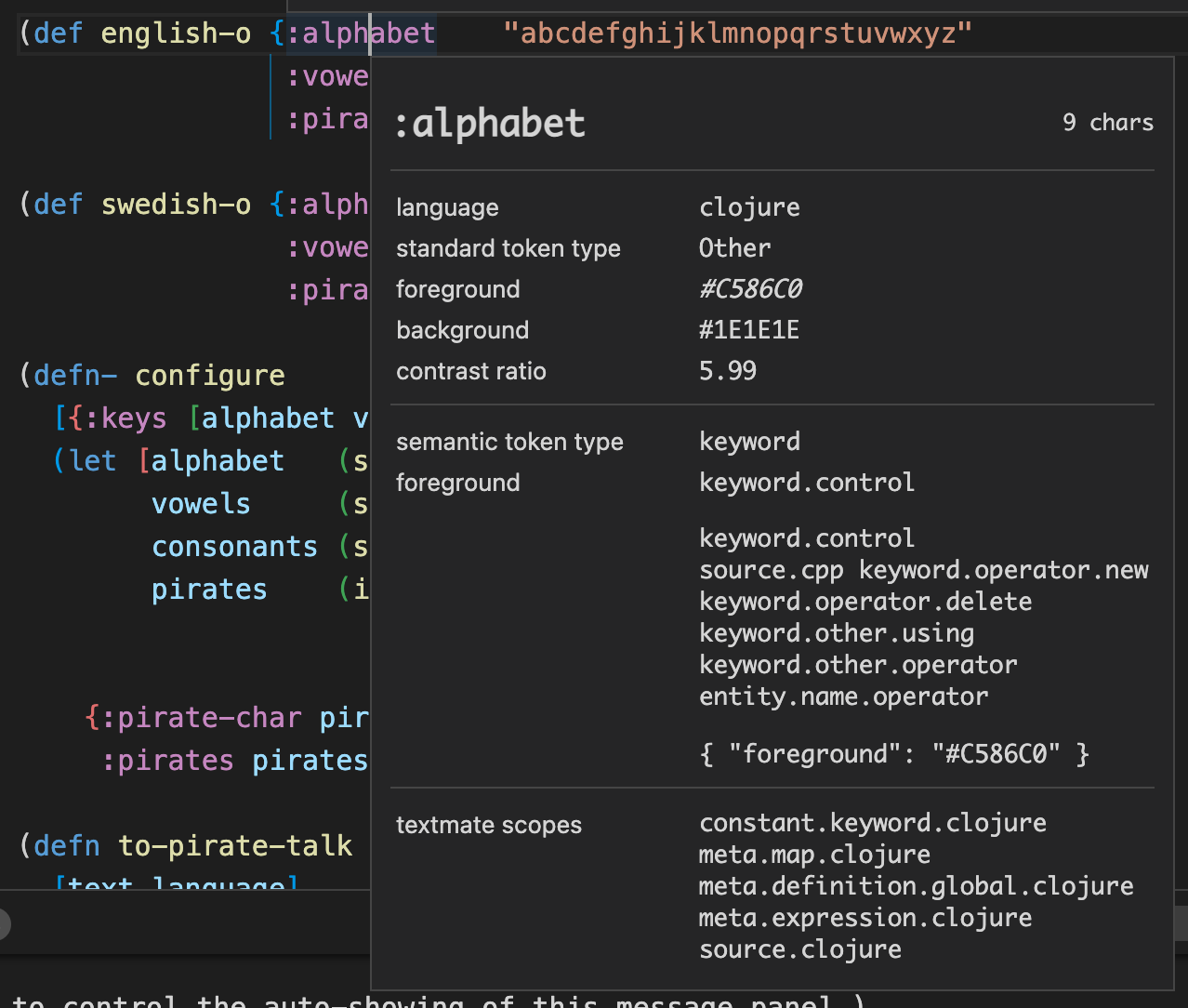
Task: Click the keyword.other.operator scope line
Action: click(858, 665)
